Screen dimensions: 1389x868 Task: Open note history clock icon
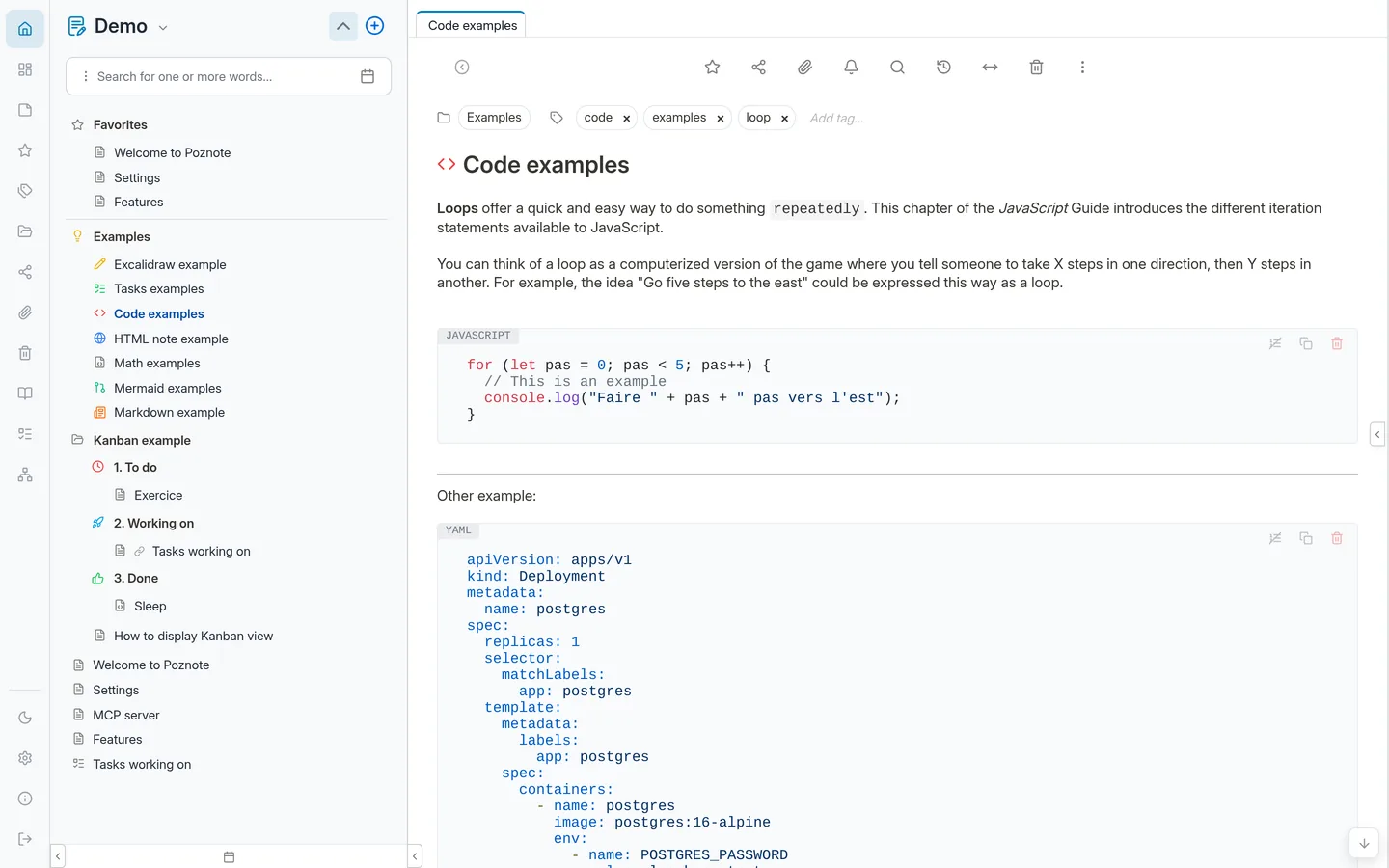click(943, 67)
